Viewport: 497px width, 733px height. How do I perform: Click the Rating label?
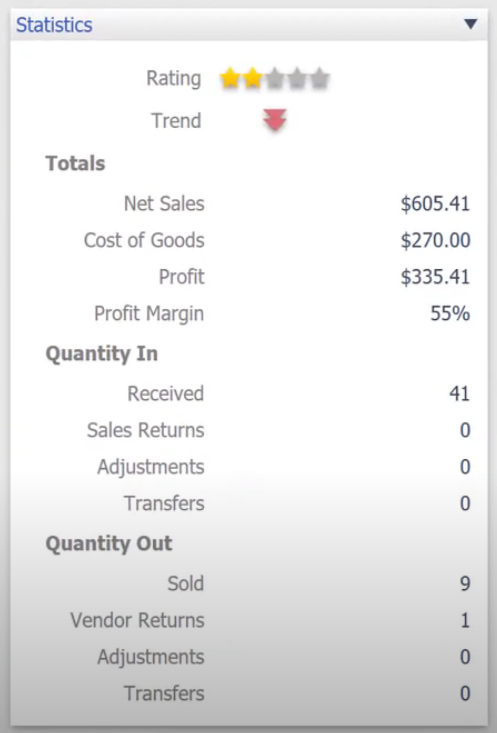coord(173,79)
